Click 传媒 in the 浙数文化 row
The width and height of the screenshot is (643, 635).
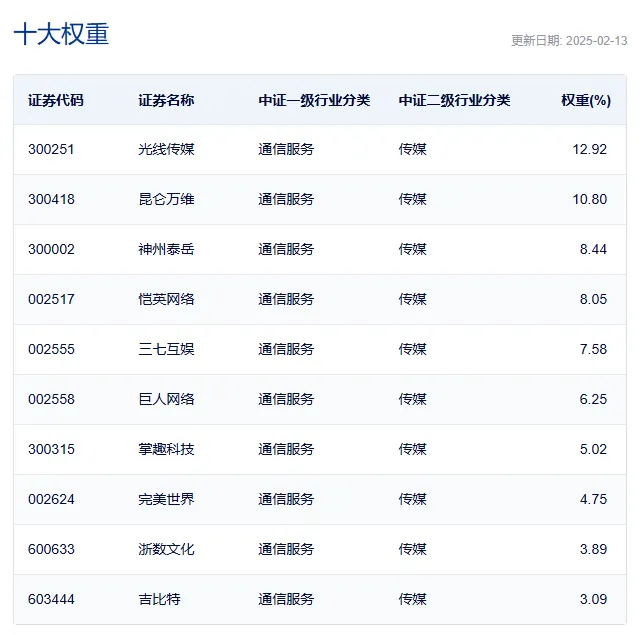pyautogui.click(x=413, y=550)
